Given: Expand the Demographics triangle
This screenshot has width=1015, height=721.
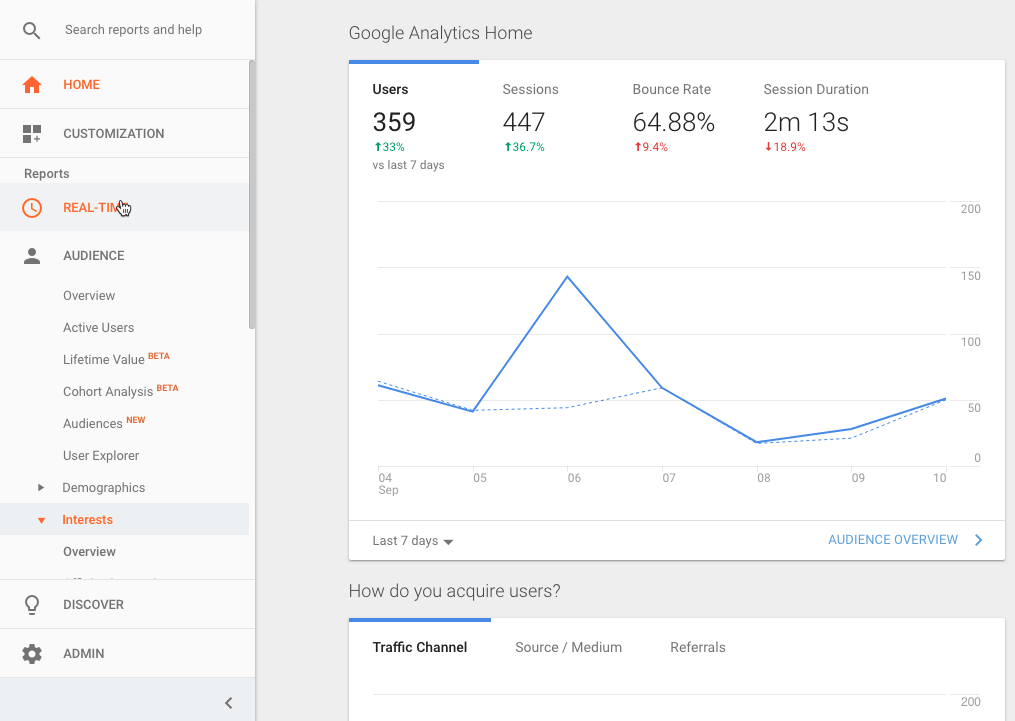Looking at the screenshot, I should pos(41,487).
